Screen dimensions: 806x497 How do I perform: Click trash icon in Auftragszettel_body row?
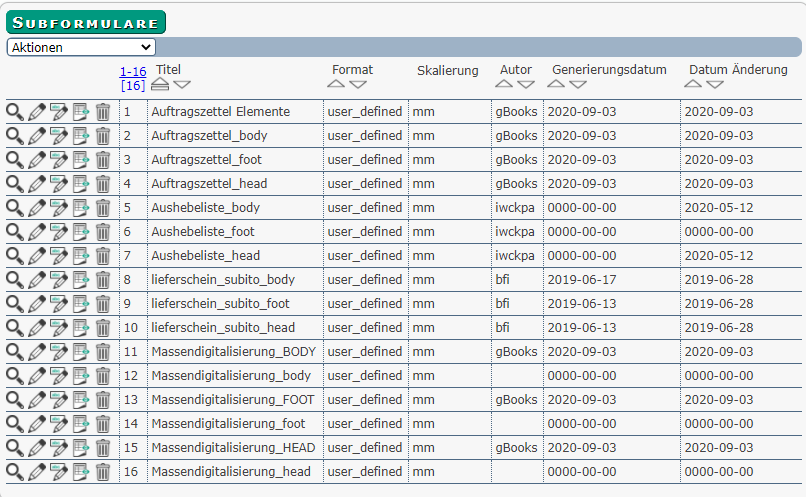103,136
